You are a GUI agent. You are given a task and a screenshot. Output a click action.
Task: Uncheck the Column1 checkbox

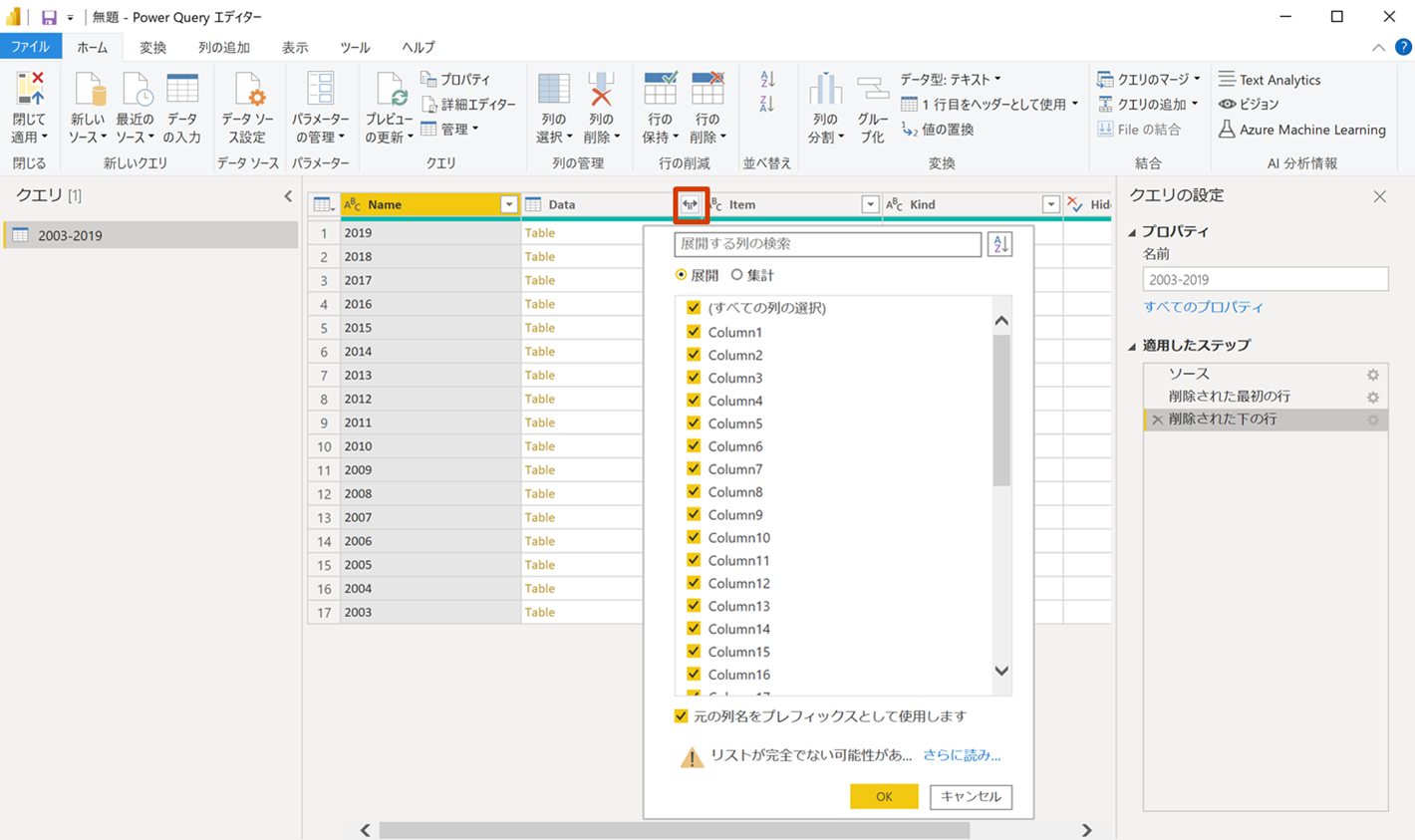pyautogui.click(x=694, y=332)
